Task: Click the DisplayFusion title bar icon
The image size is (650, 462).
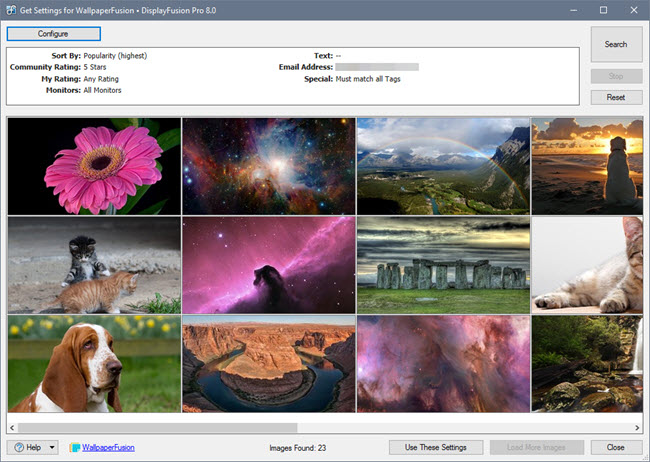Action: [11, 10]
